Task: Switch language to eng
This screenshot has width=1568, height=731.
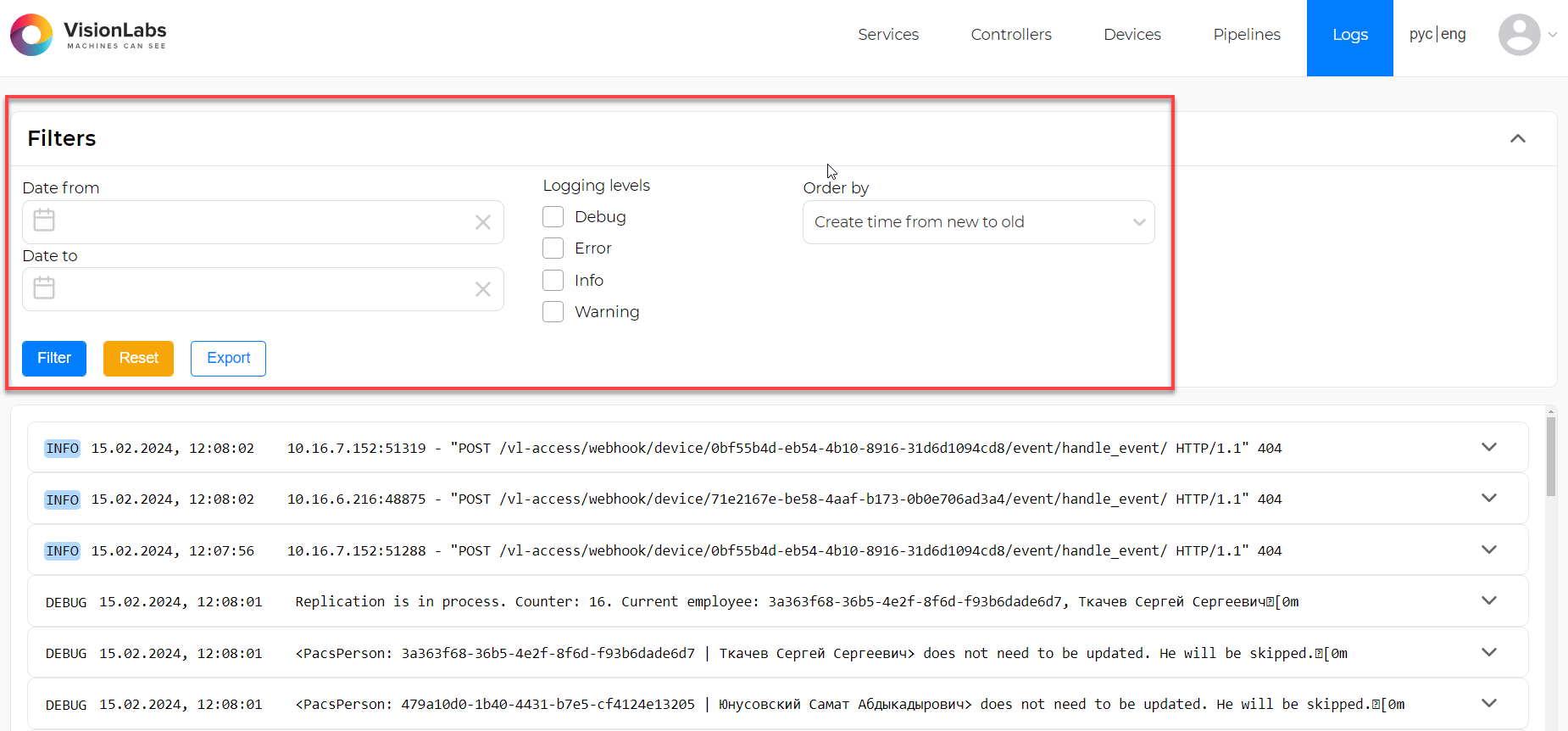Action: [x=1454, y=35]
